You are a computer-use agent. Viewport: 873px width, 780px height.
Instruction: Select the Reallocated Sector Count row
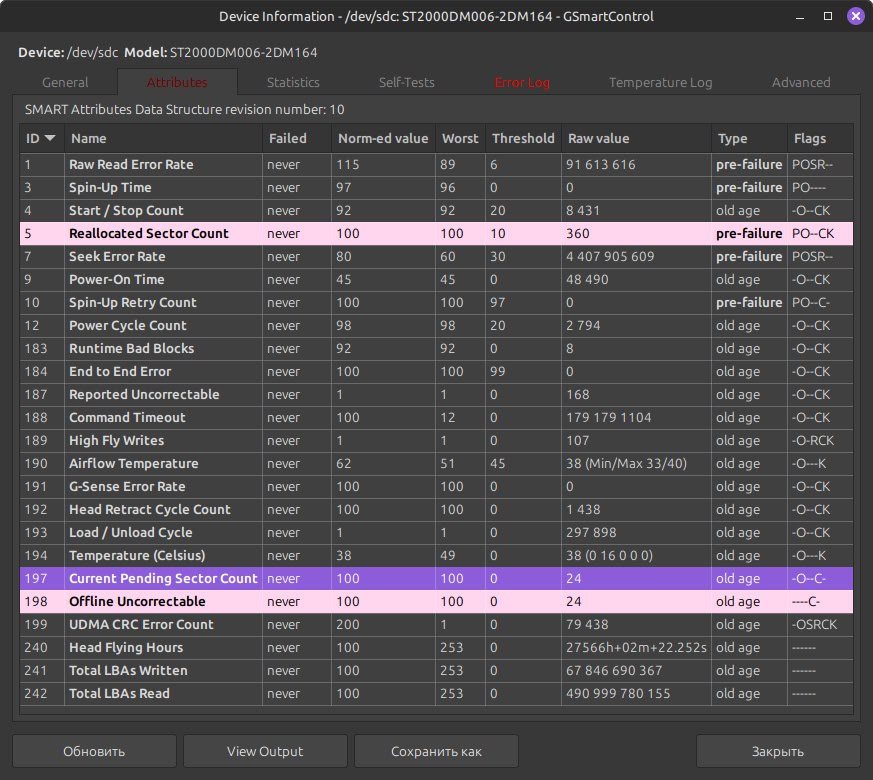coord(436,234)
